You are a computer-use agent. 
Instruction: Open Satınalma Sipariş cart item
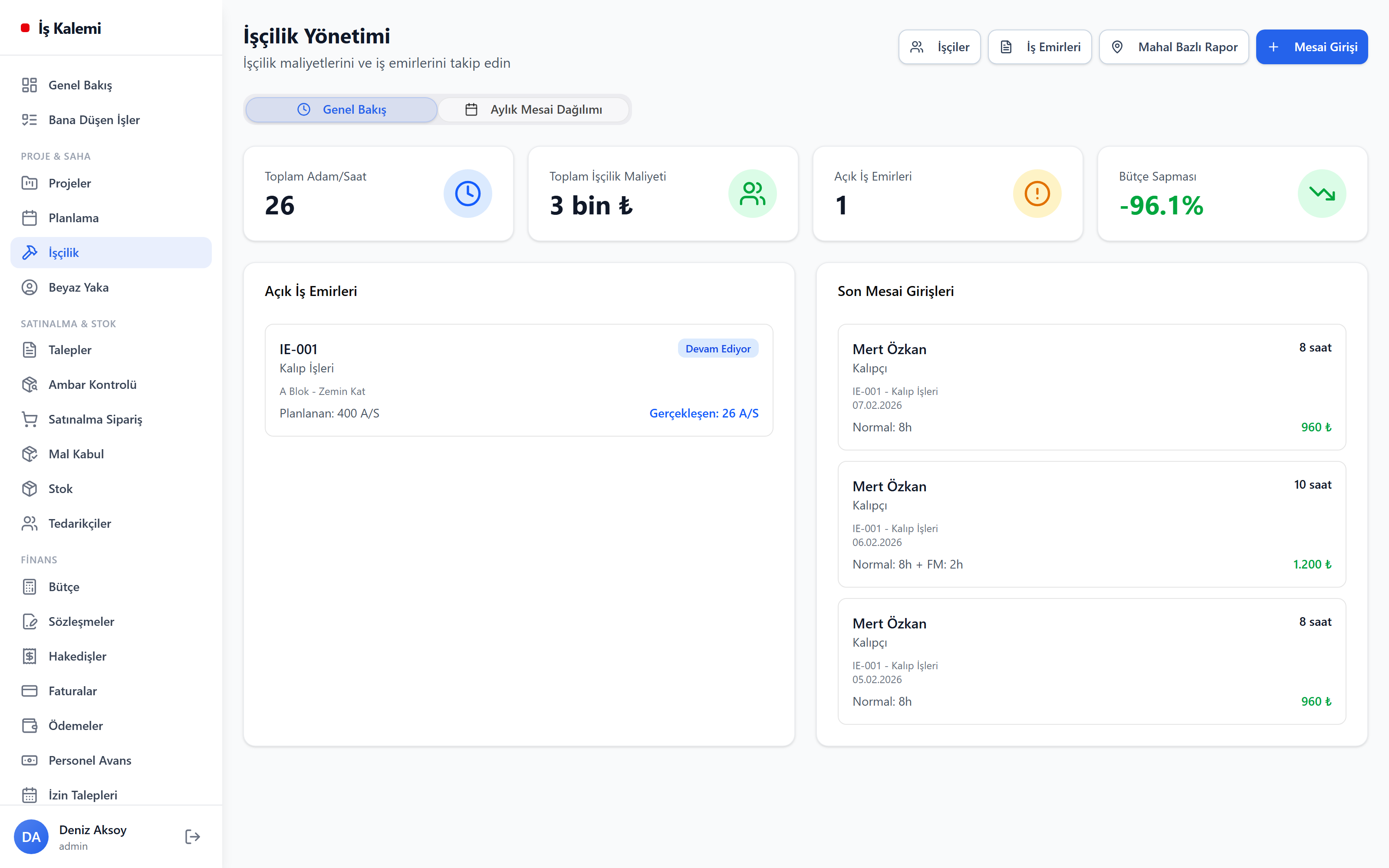[111, 419]
